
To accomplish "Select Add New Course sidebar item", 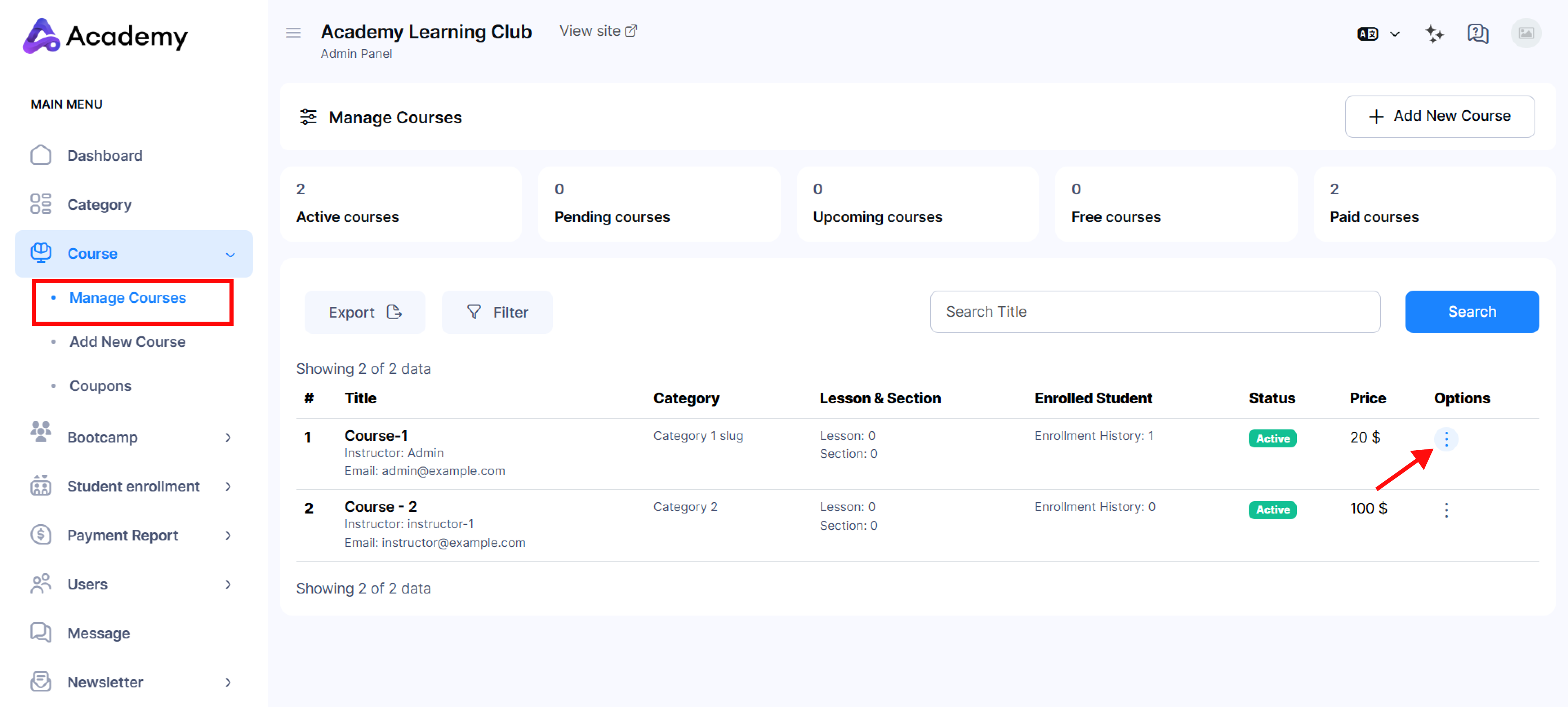I will coord(127,341).
